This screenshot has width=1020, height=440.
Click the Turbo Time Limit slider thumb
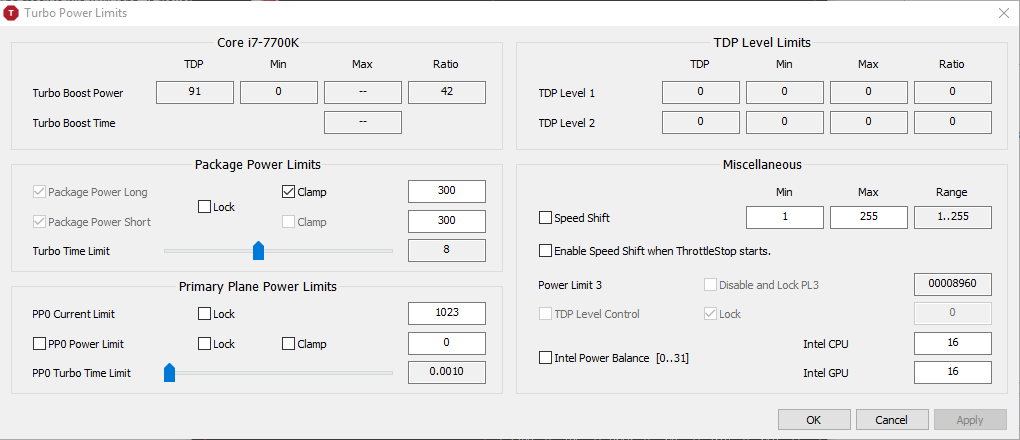(x=258, y=251)
